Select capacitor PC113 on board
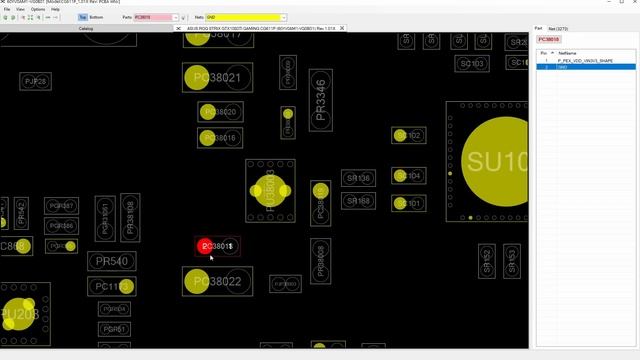Screen dimensions: 640x360 coord(111,287)
